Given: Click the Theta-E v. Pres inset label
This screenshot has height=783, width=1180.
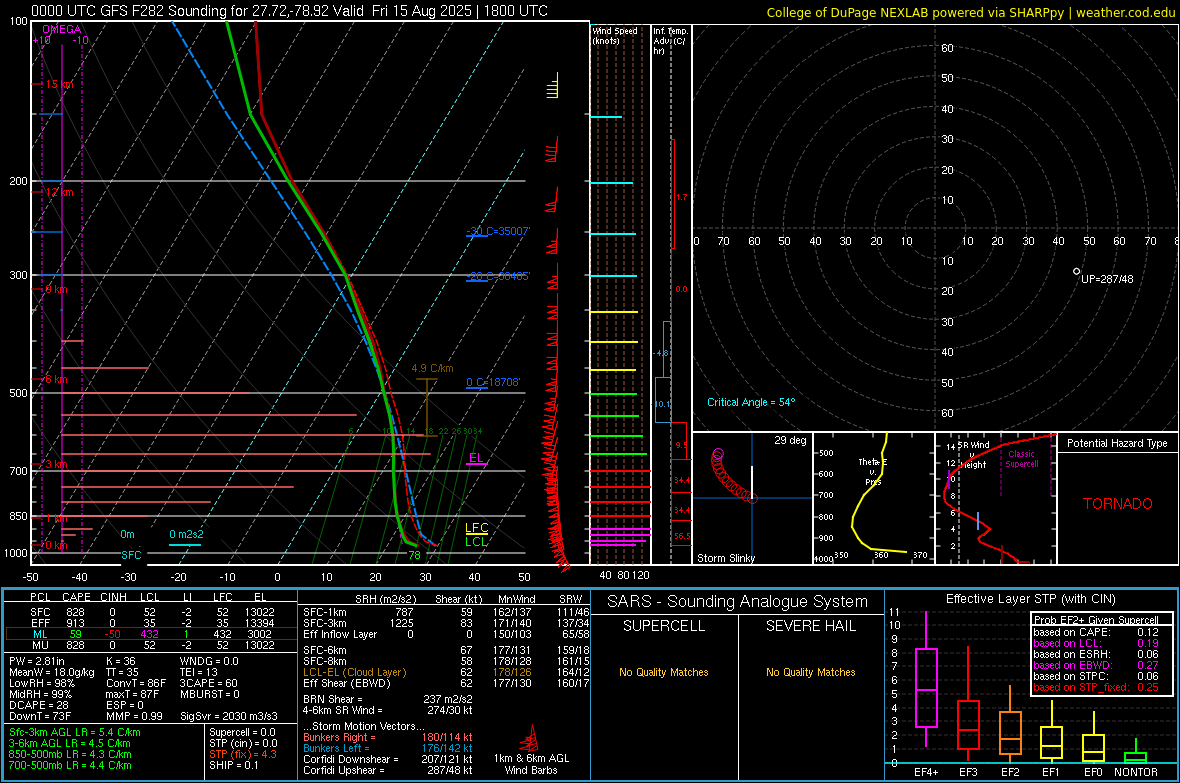Looking at the screenshot, I should tap(873, 471).
